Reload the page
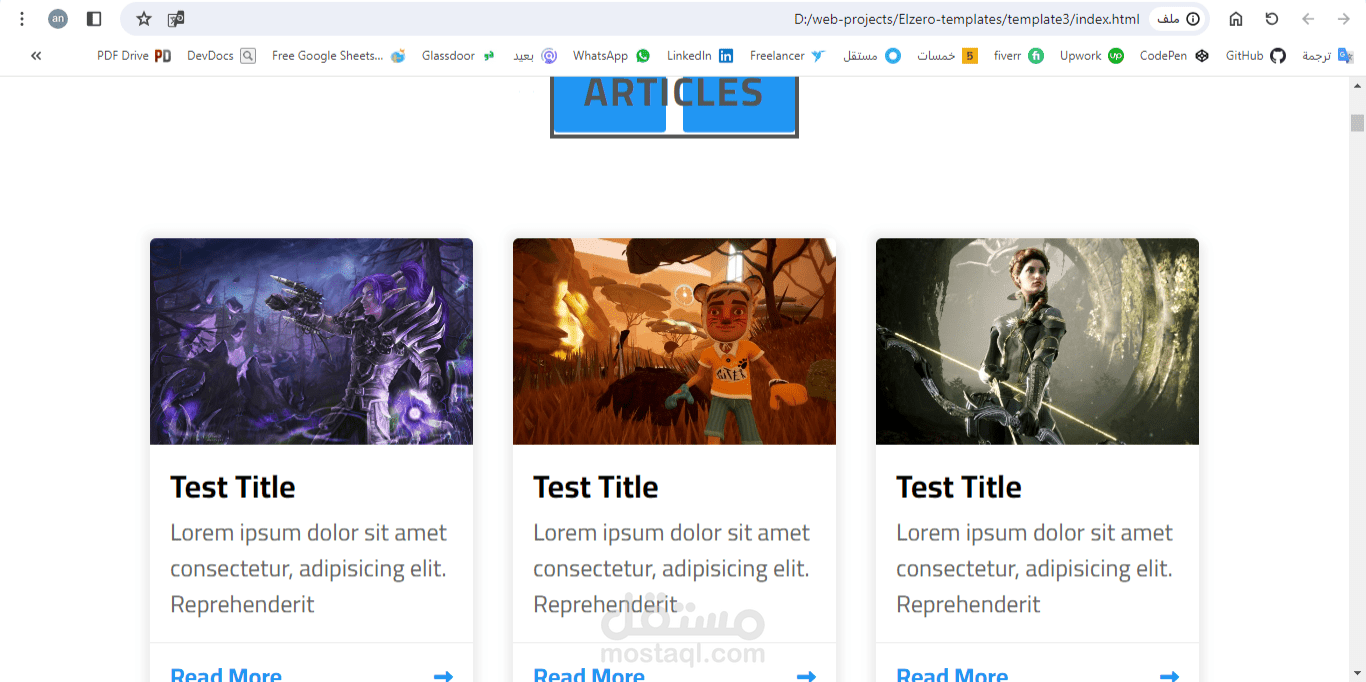 1272,19
